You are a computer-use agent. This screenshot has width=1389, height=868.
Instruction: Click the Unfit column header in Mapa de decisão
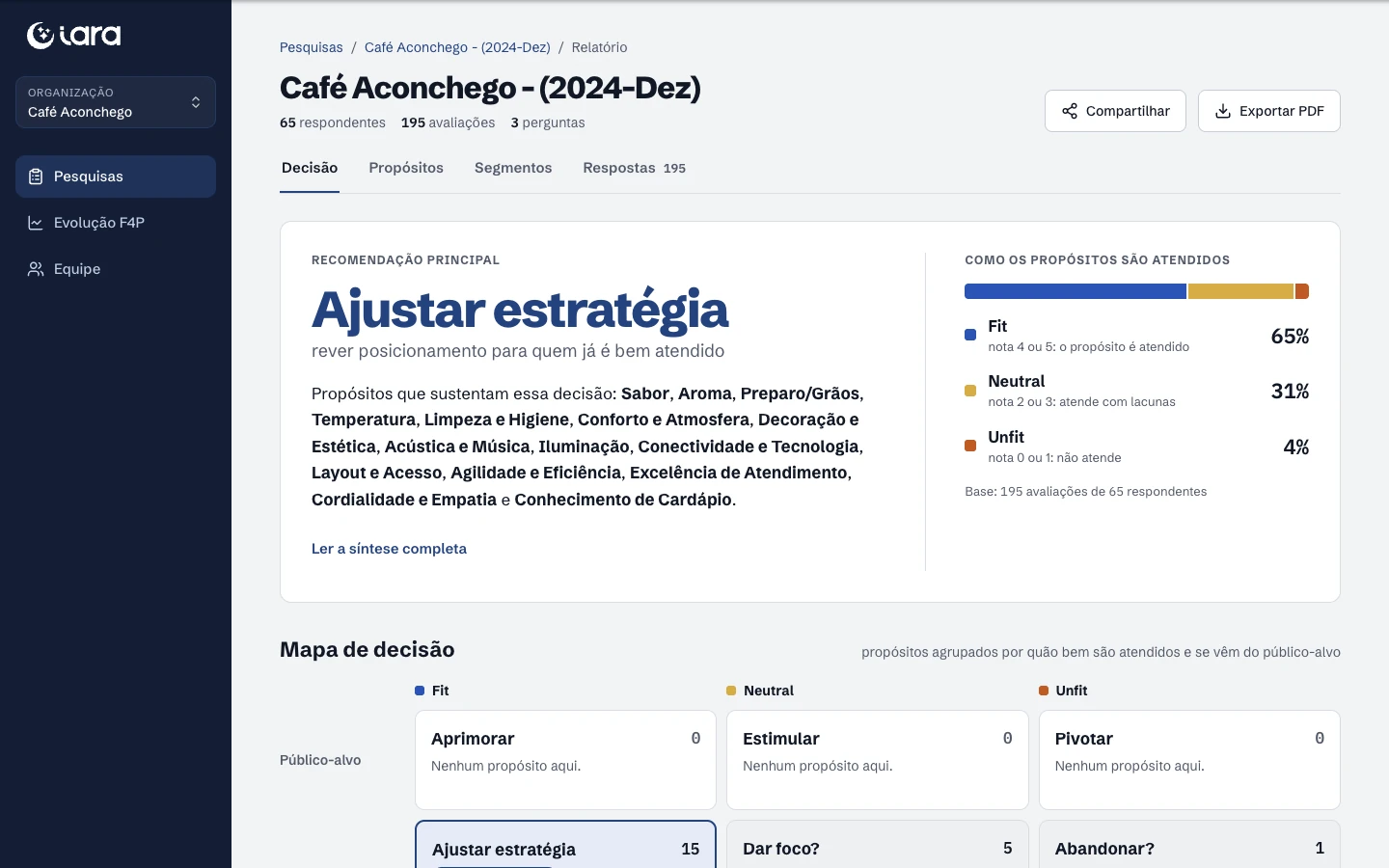[x=1063, y=691]
